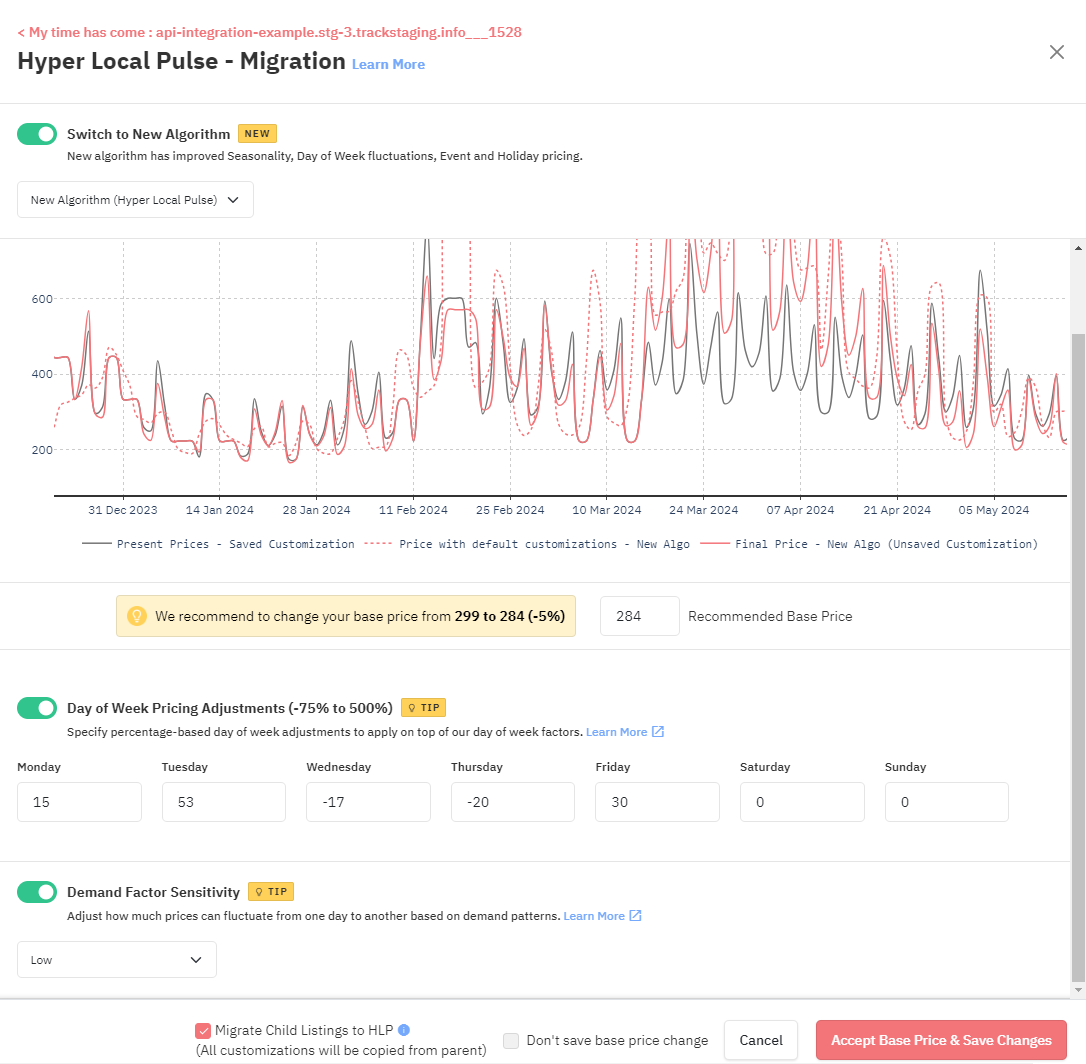The image size is (1086, 1064).
Task: Turn off Day of Week Pricing Adjustments
Action: point(37,707)
